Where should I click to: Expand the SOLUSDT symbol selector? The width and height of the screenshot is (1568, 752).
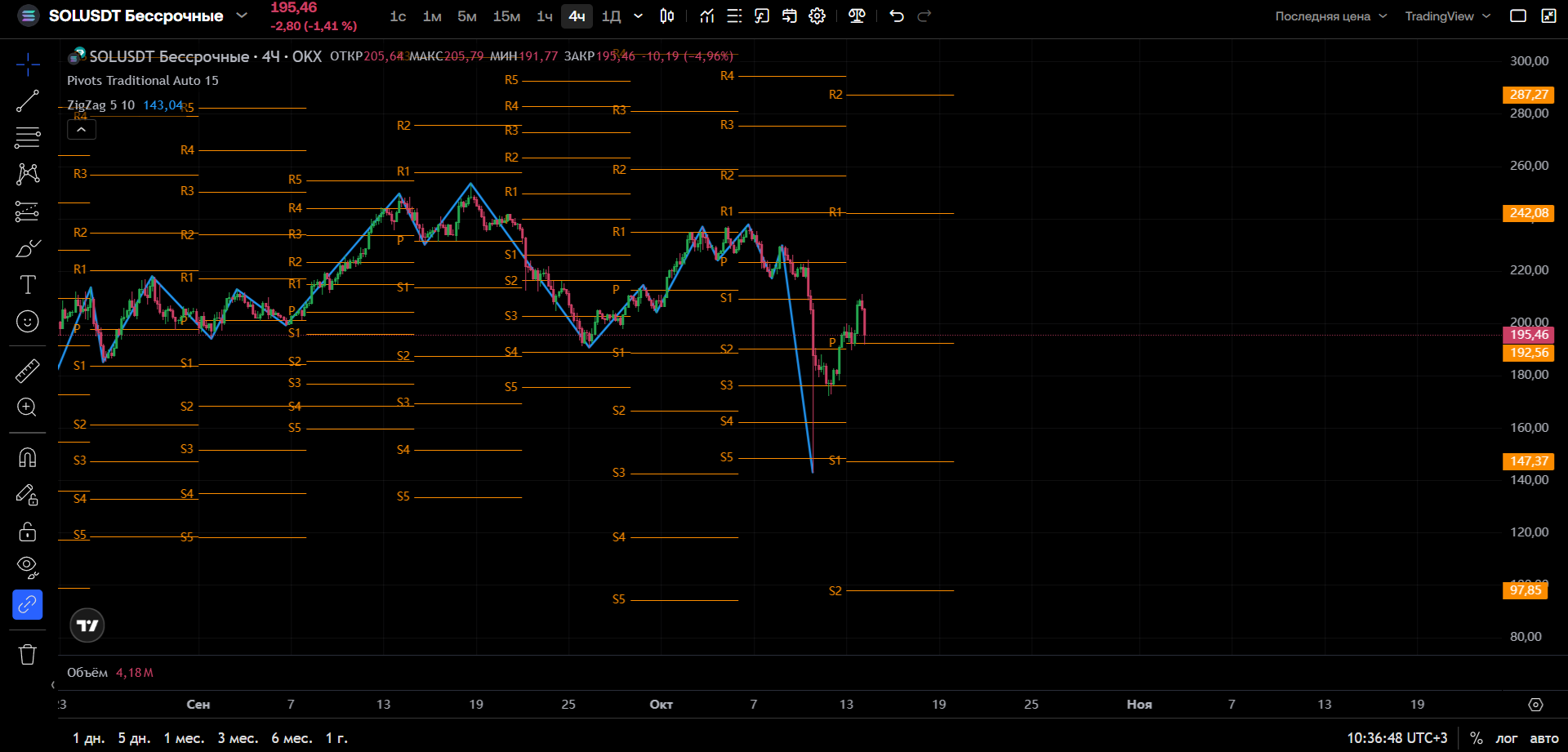pos(242,15)
